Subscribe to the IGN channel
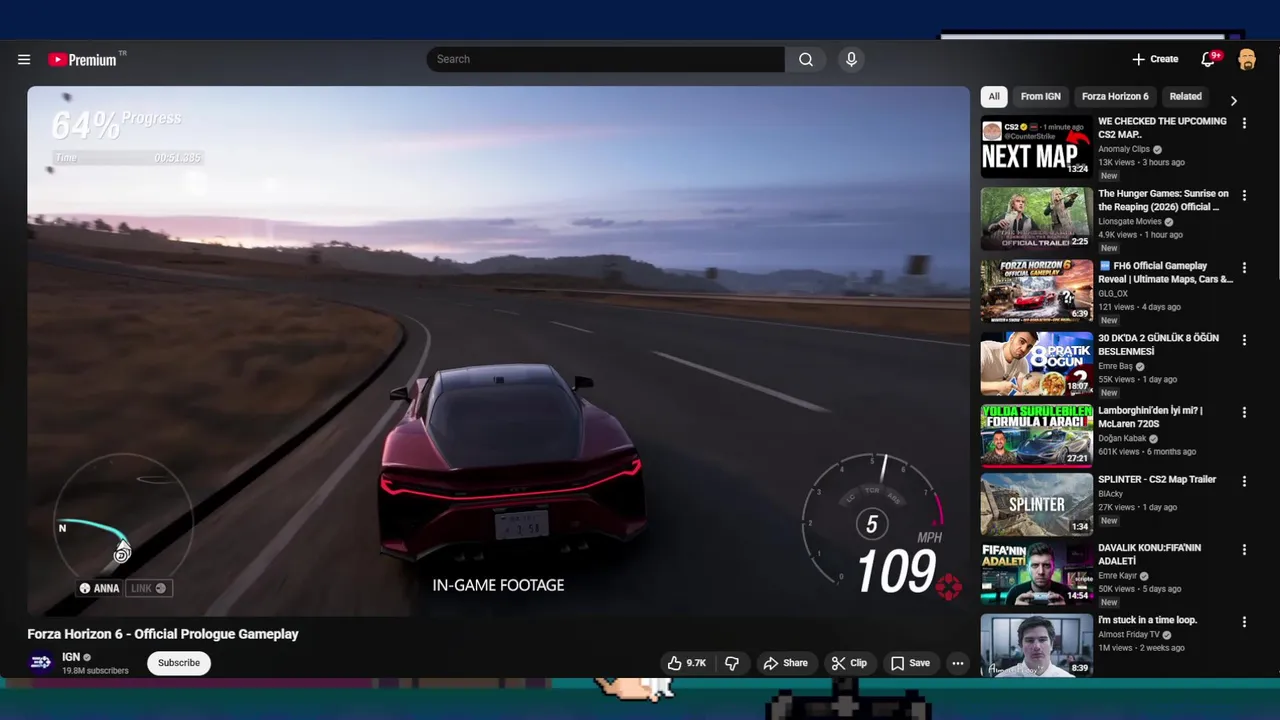The height and width of the screenshot is (720, 1280). click(179, 663)
